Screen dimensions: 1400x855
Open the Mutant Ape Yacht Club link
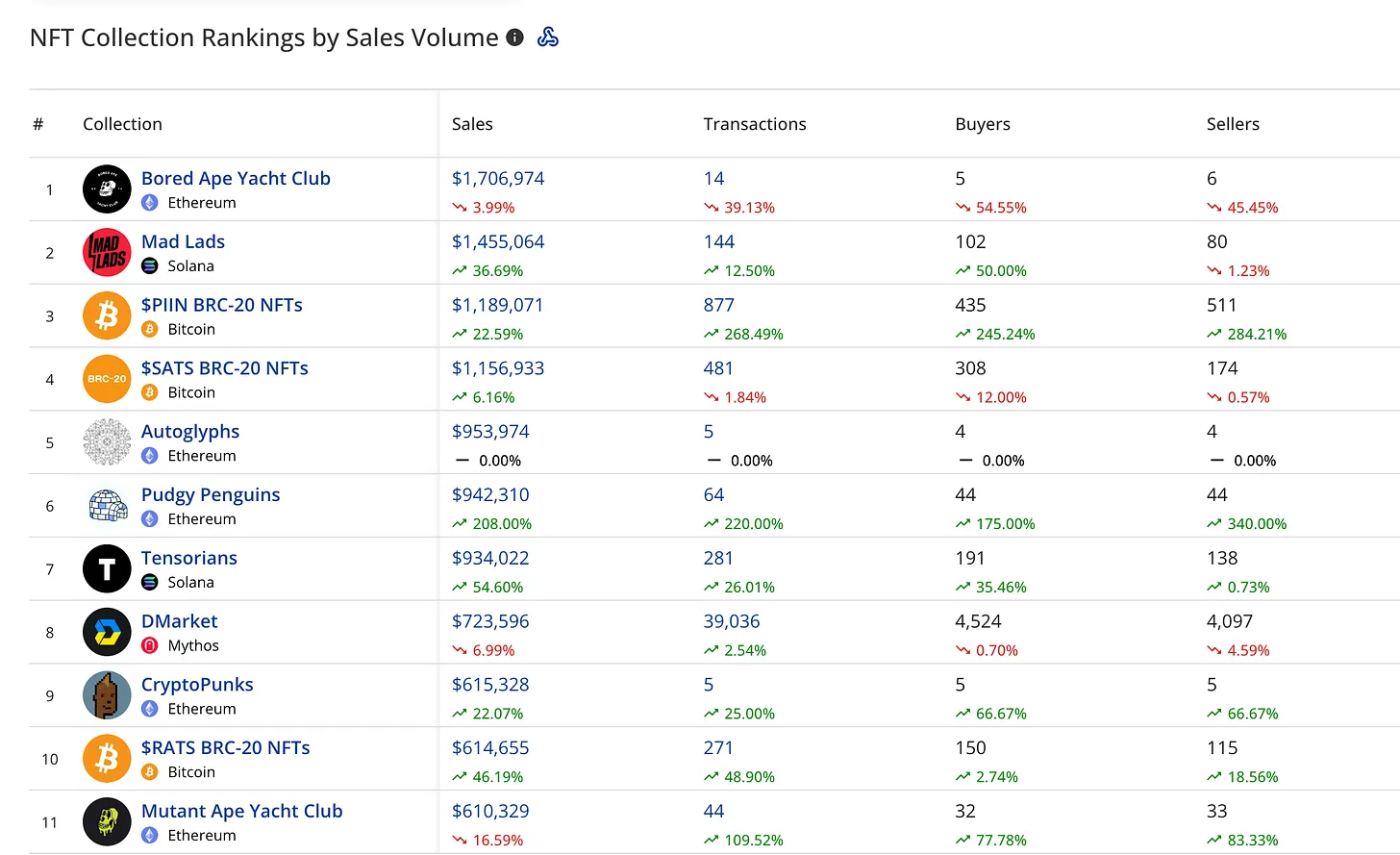(241, 811)
